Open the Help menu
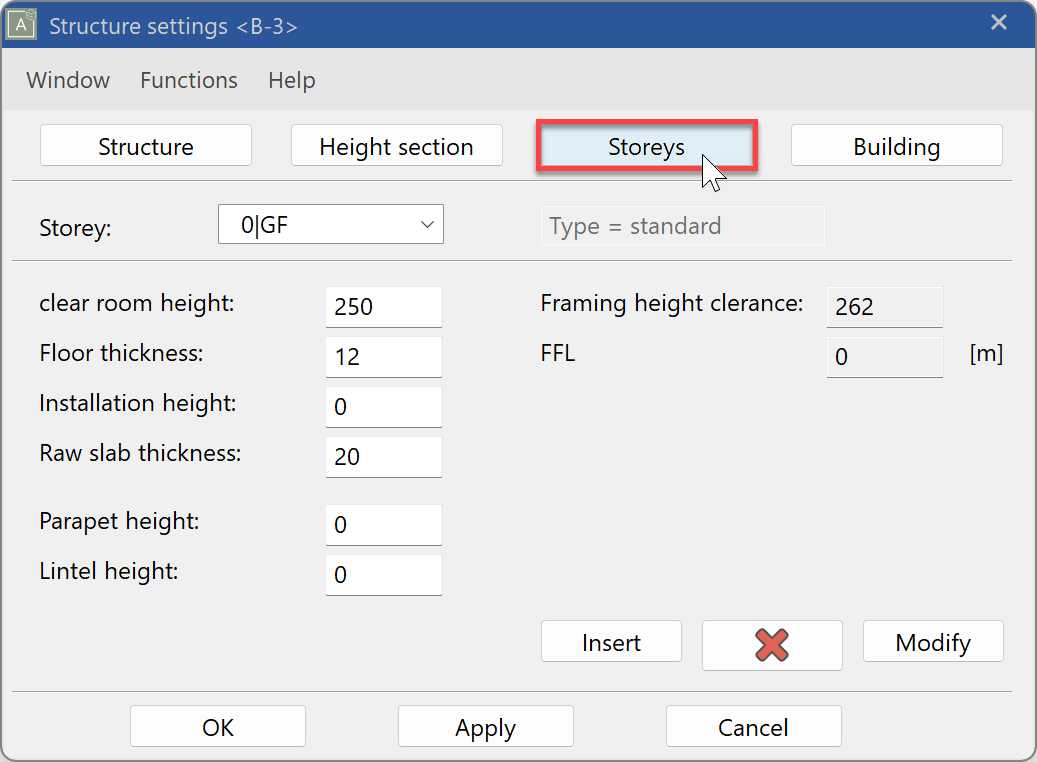 click(x=291, y=80)
